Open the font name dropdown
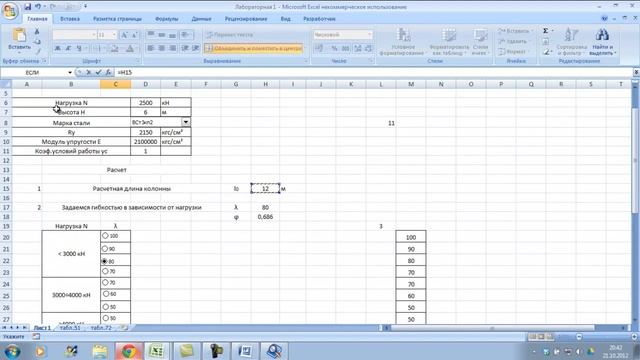The height and width of the screenshot is (360, 640). 93,35
